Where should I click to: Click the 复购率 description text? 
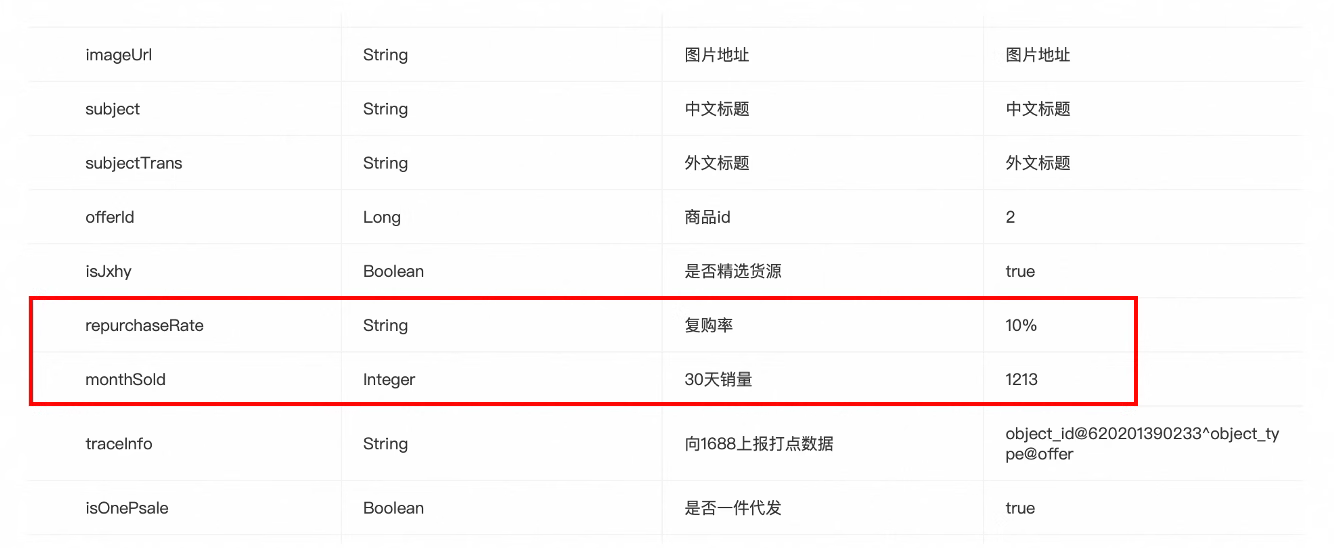click(709, 325)
